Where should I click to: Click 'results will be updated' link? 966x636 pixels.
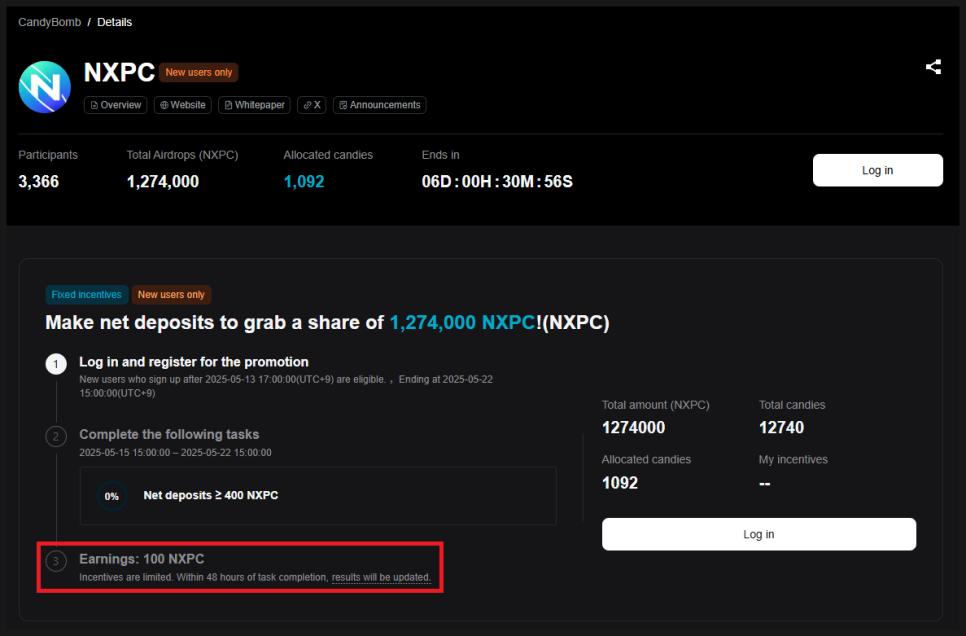381,577
